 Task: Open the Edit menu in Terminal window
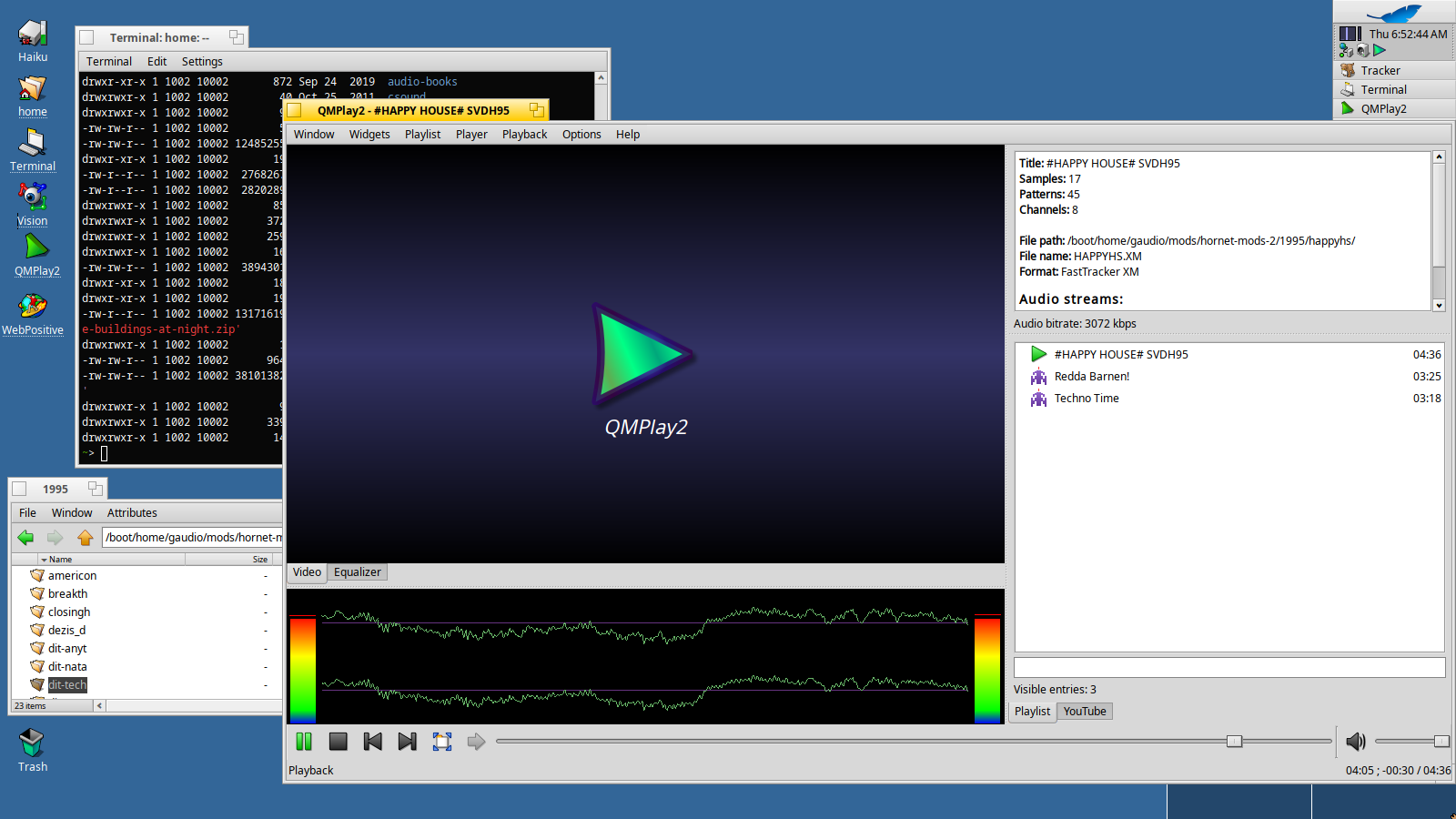tap(157, 62)
